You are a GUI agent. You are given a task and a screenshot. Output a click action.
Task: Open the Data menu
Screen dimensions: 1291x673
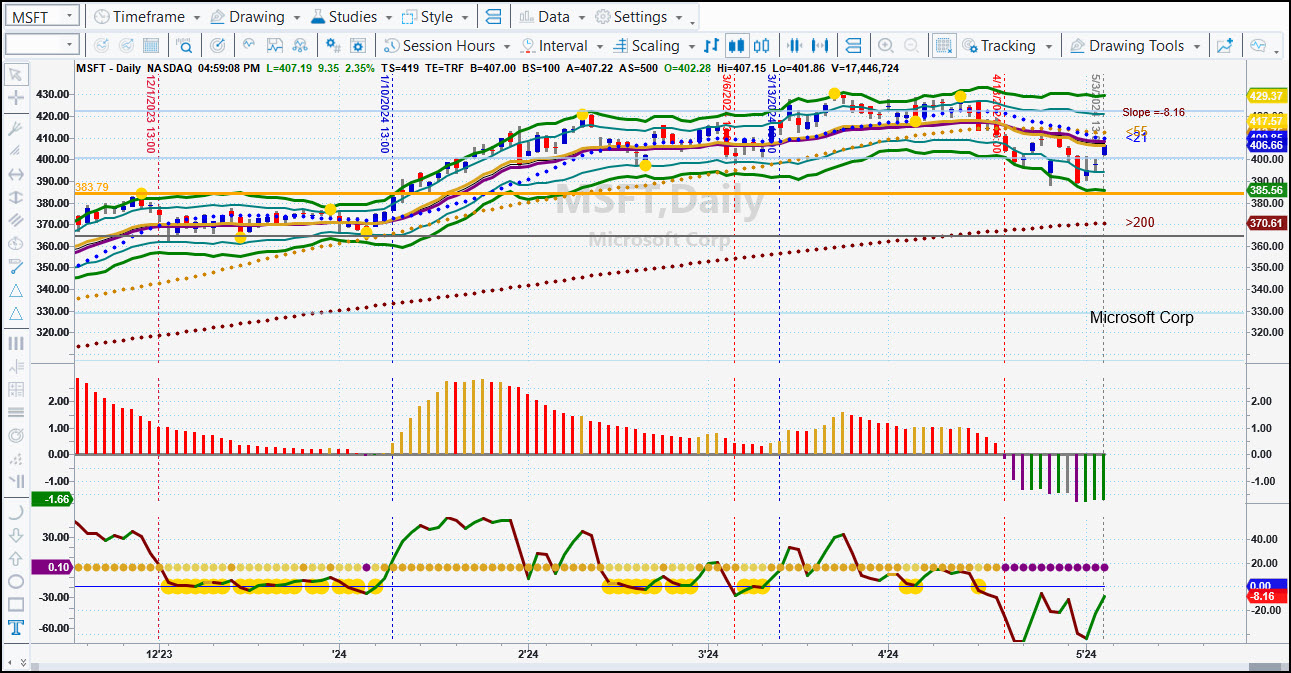pyautogui.click(x=551, y=17)
